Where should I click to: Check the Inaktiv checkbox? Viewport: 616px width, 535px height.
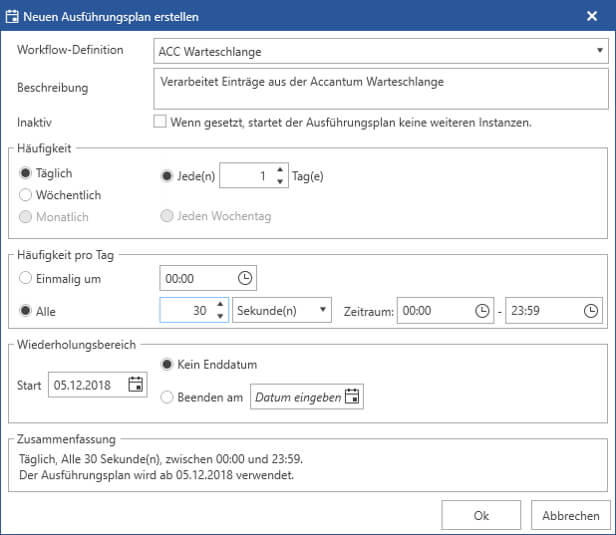tap(160, 121)
